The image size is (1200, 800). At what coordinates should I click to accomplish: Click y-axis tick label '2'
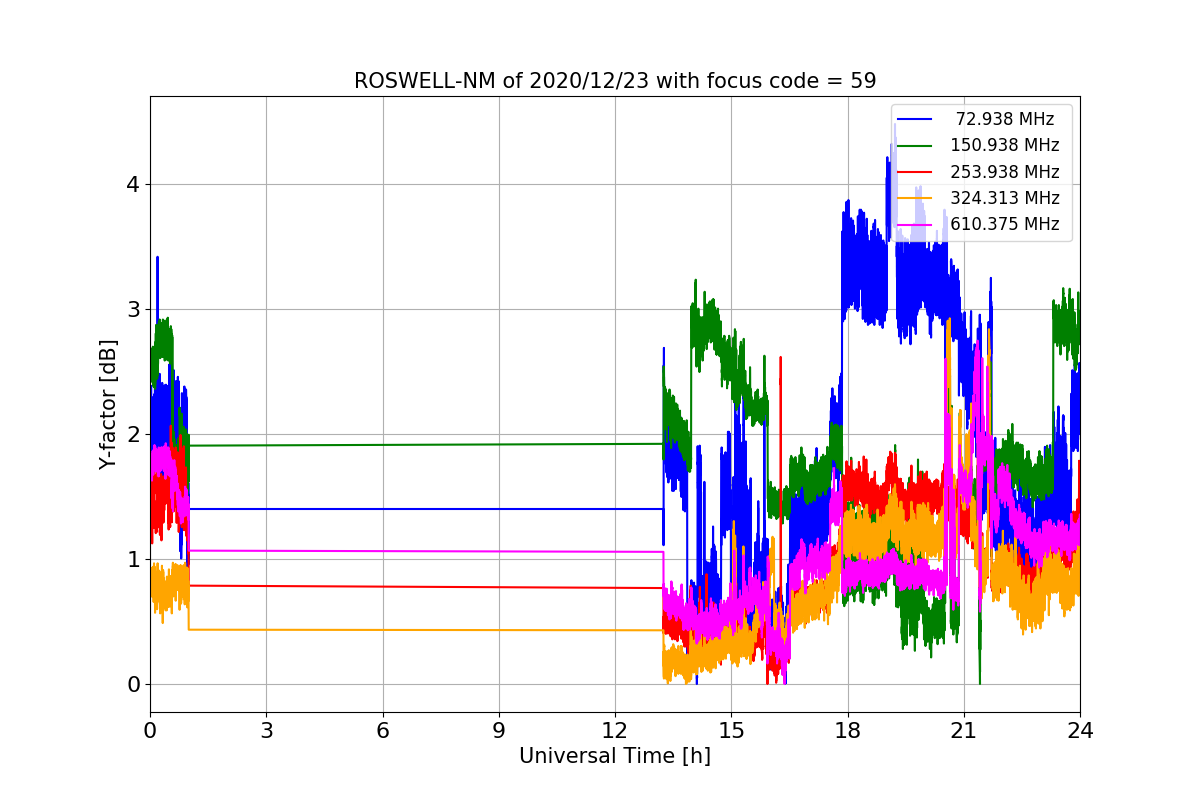pos(133,434)
